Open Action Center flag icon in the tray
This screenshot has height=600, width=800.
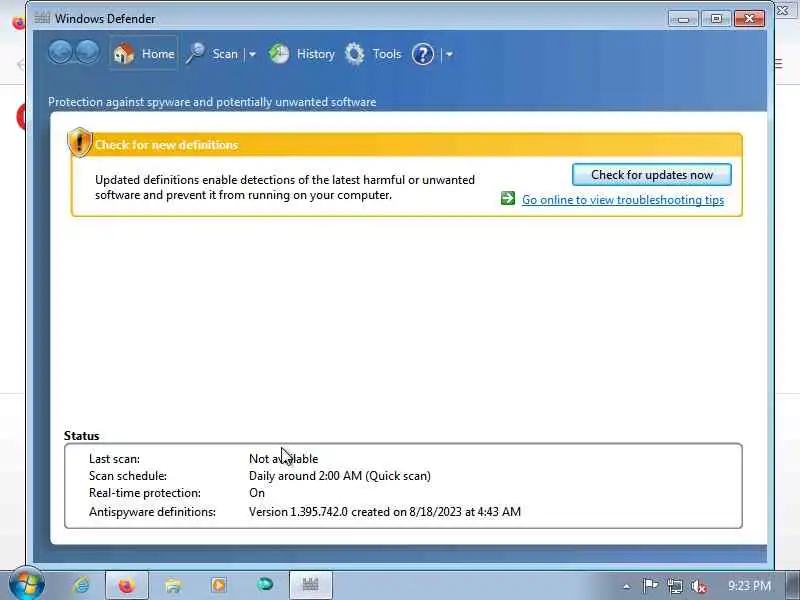tap(649, 586)
